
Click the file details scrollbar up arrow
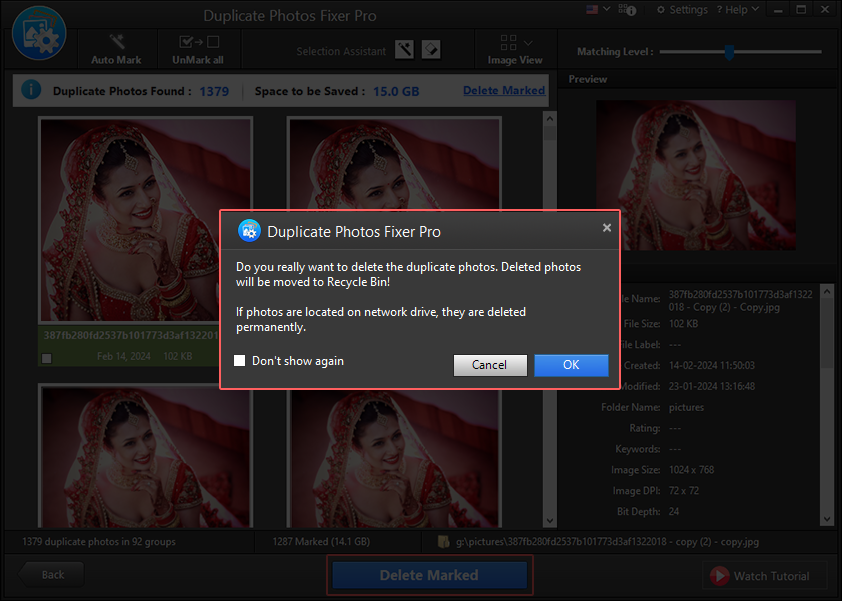(x=827, y=292)
